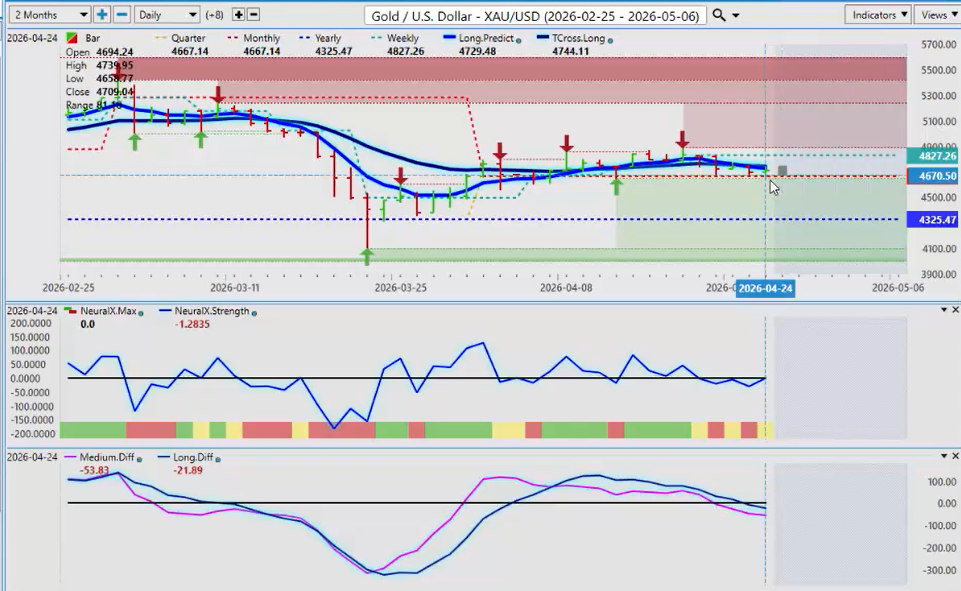
Task: Zoom in with the blue plus button
Action: [102, 15]
